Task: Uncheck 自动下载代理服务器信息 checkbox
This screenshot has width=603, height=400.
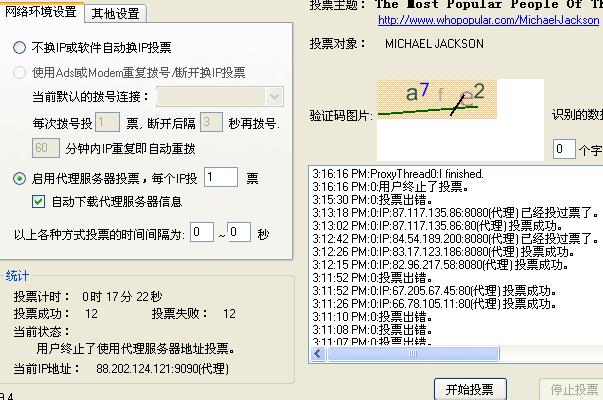Action: coord(39,201)
